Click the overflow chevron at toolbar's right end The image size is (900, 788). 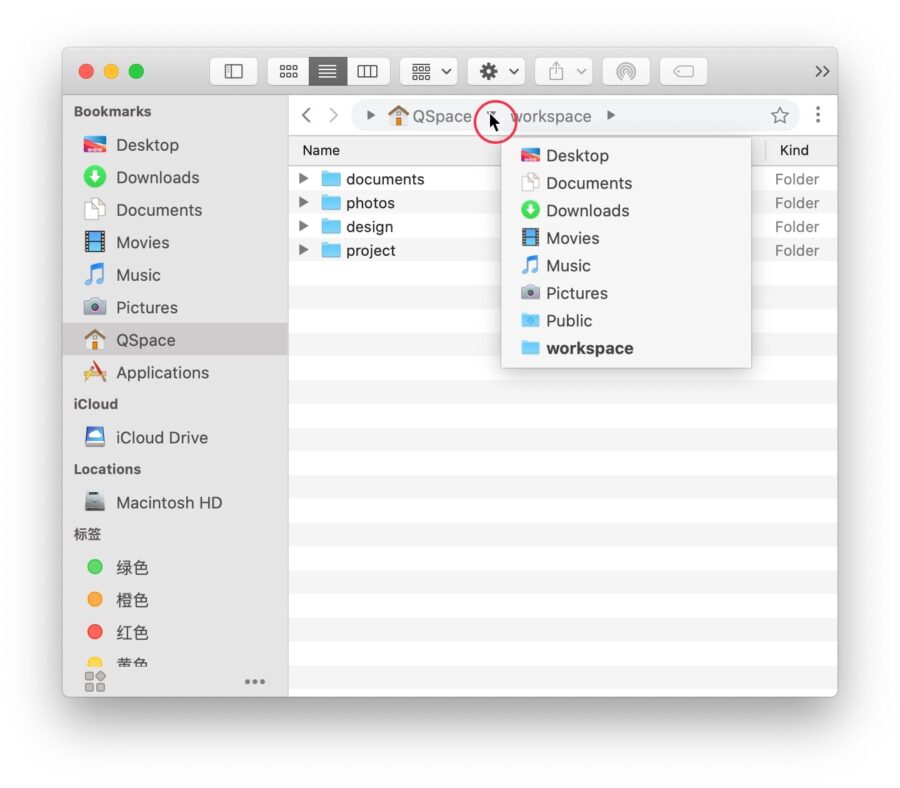point(822,71)
